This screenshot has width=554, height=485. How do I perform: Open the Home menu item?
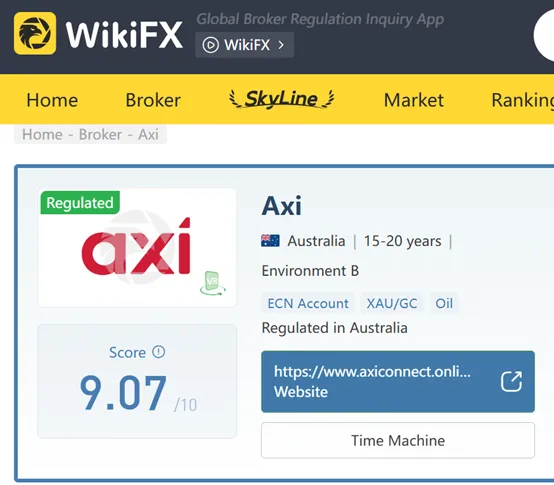point(52,100)
